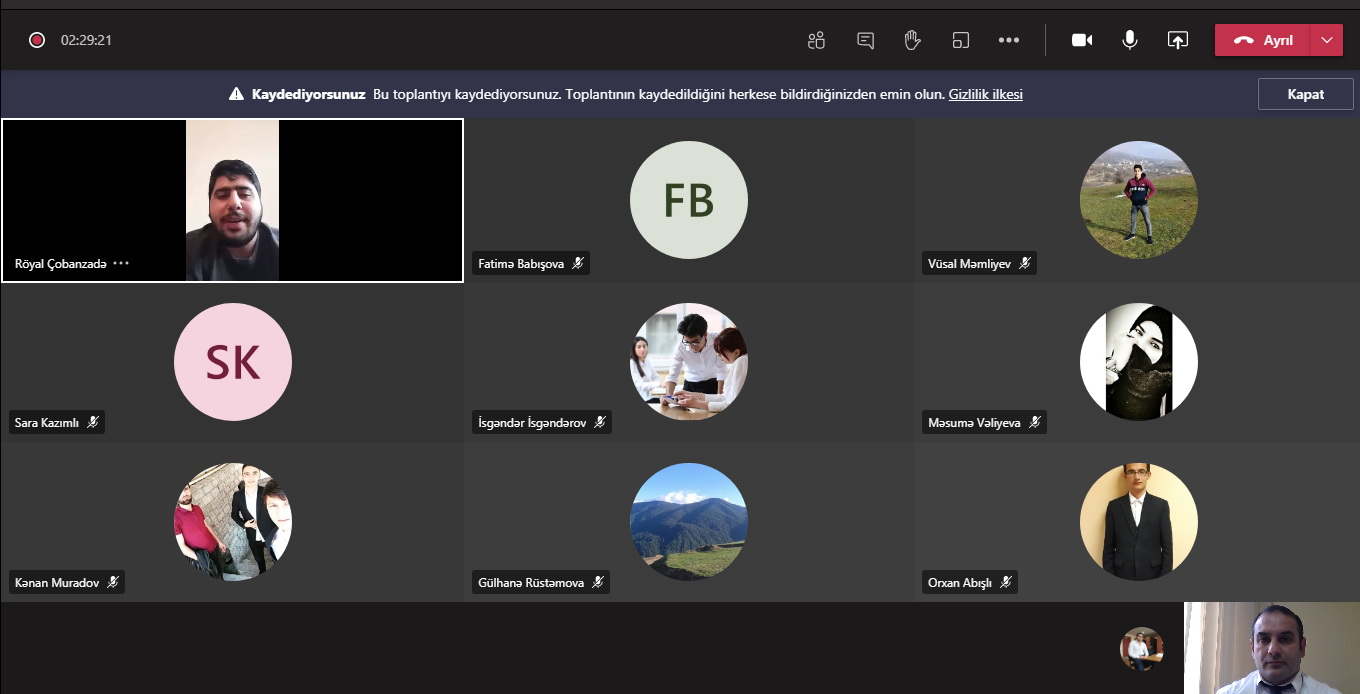Click Məsumə Vəliyeva's profile photo
Image resolution: width=1360 pixels, height=694 pixels.
click(1139, 361)
